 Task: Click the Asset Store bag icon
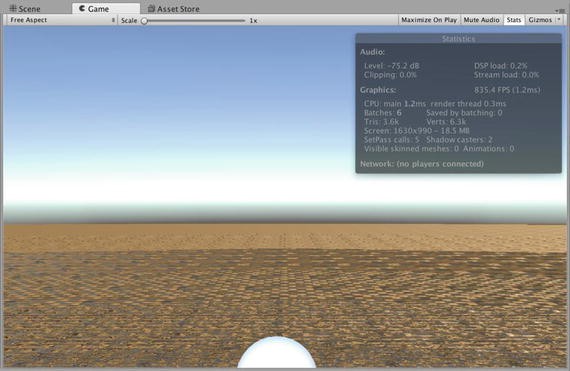[151, 8]
